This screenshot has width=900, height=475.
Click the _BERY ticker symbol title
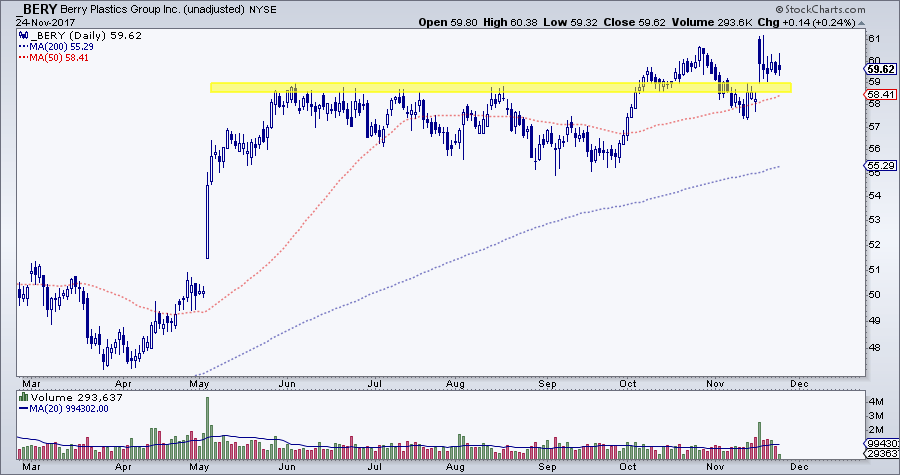point(39,9)
